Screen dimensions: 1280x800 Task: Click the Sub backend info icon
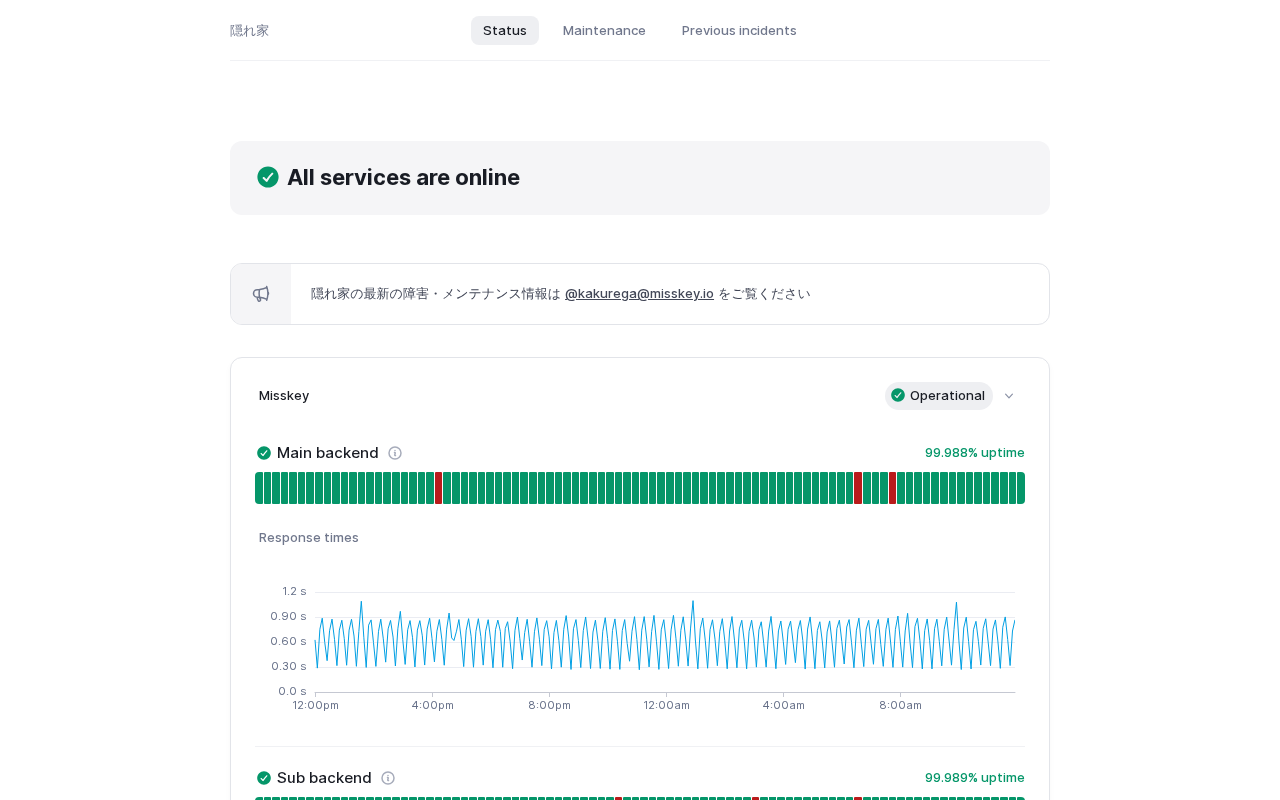coord(388,778)
